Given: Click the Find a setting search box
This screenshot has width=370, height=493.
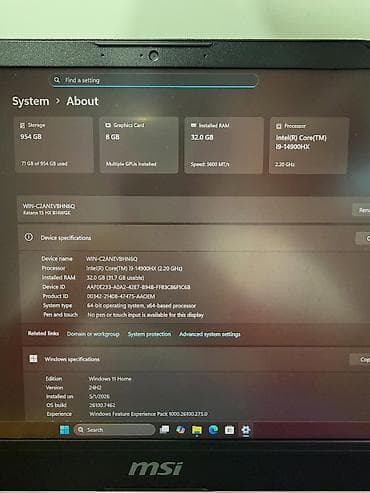Looking at the screenshot, I should click(x=154, y=80).
